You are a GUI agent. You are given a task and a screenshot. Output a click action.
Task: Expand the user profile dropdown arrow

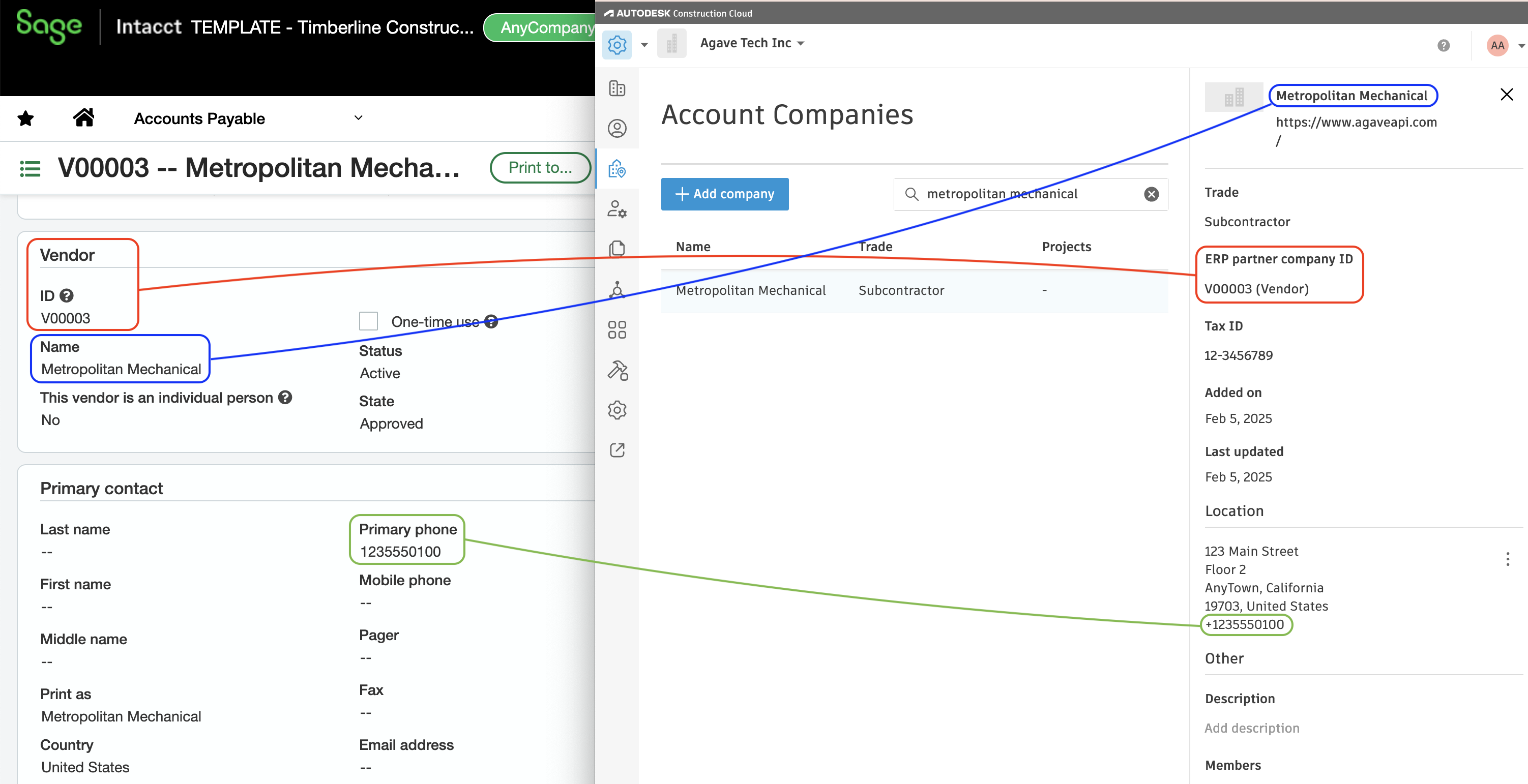coord(1521,46)
